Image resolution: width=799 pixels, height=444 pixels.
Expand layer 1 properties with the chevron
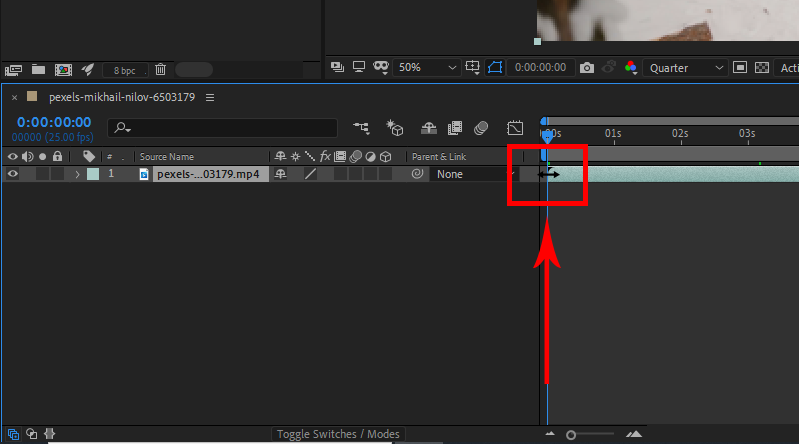click(77, 174)
